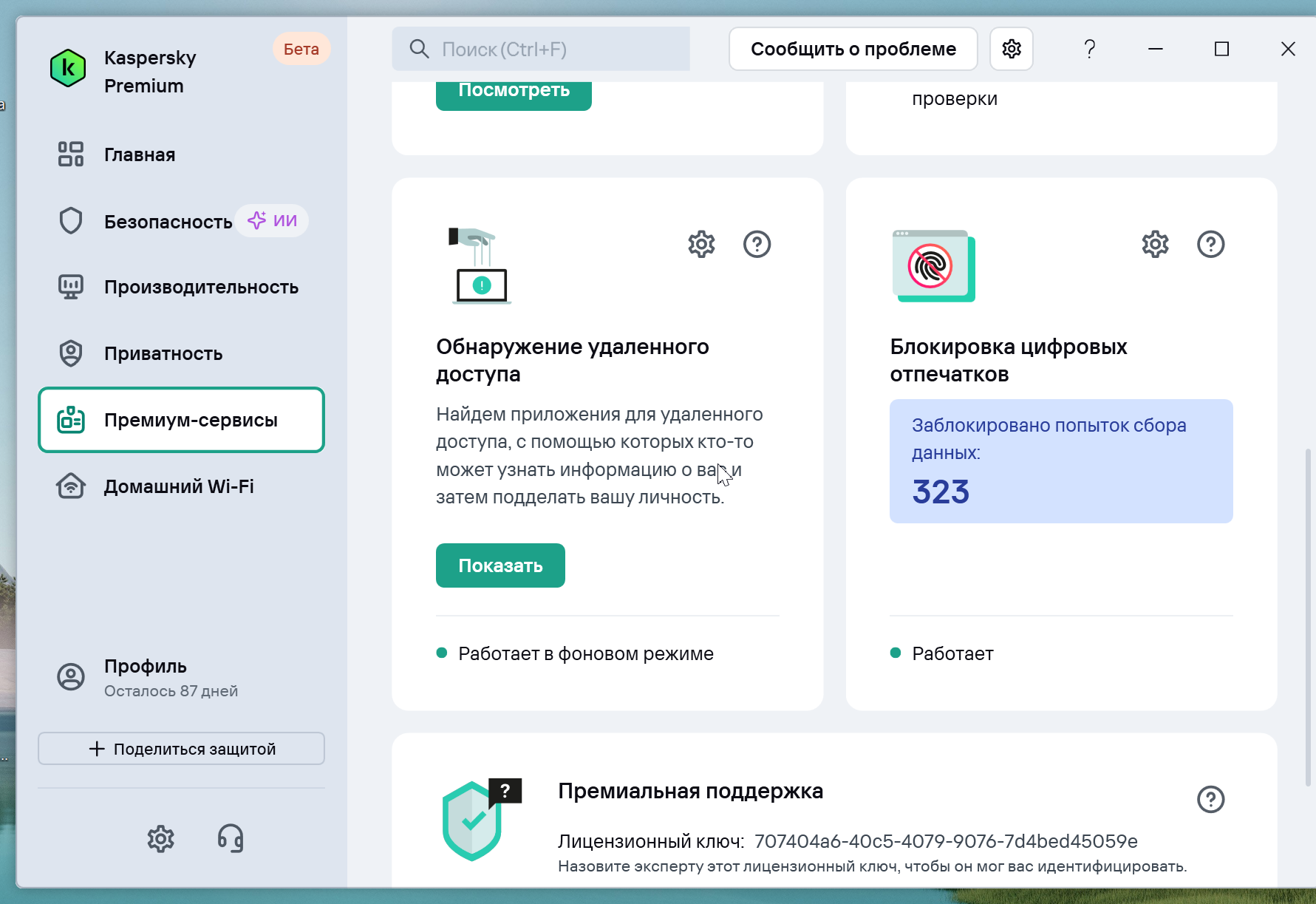This screenshot has width=1316, height=904.
Task: Open settings for Блокировка цифровых отпечатков
Action: coord(1155,244)
